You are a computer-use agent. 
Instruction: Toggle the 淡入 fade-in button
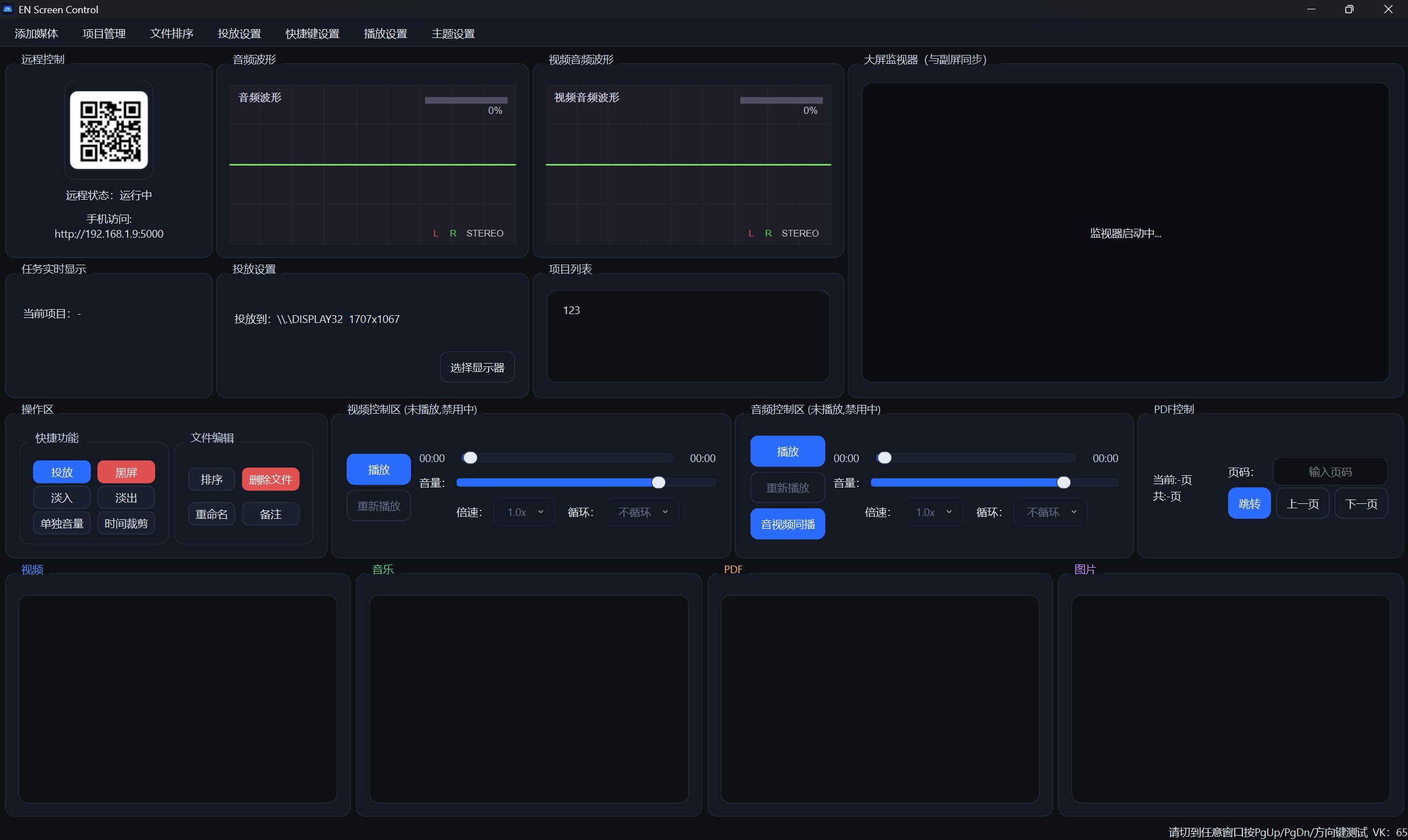tap(62, 497)
